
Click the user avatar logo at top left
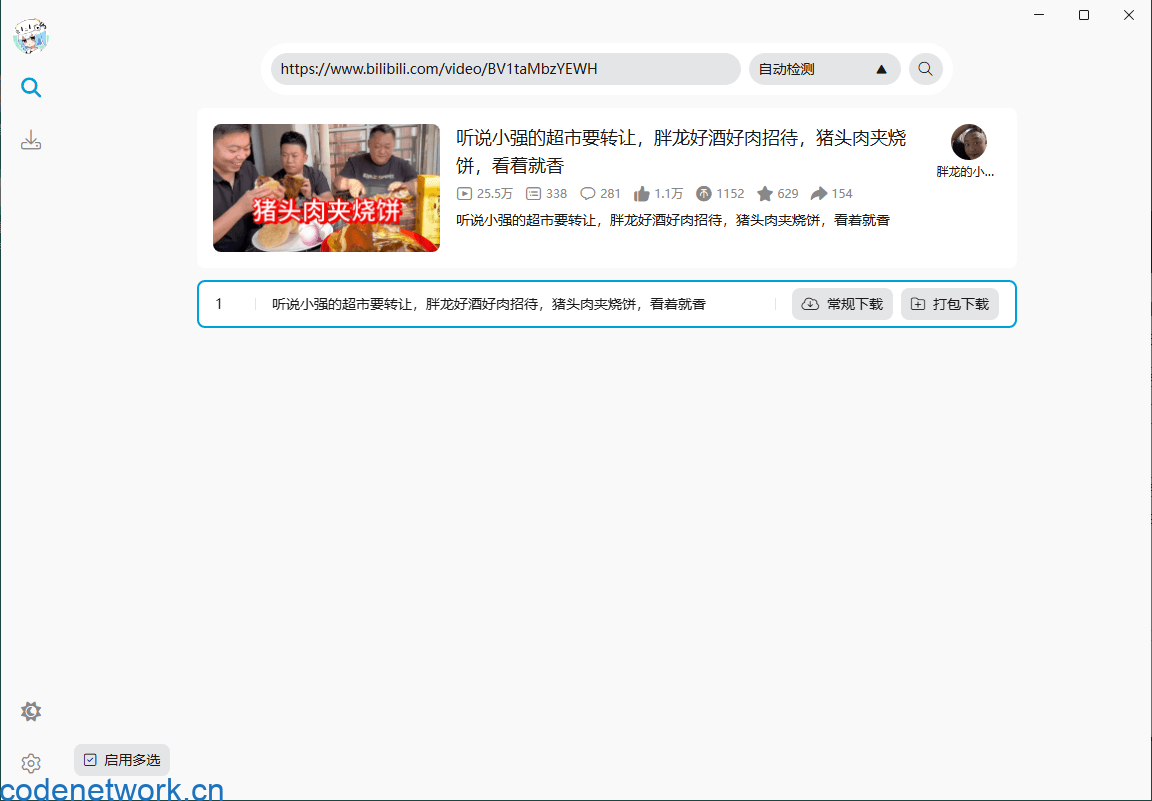pyautogui.click(x=31, y=36)
